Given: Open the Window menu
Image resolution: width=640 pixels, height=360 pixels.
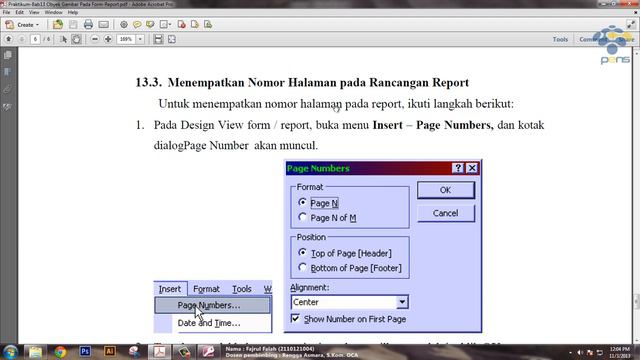Looking at the screenshot, I should pyautogui.click(x=53, y=12).
